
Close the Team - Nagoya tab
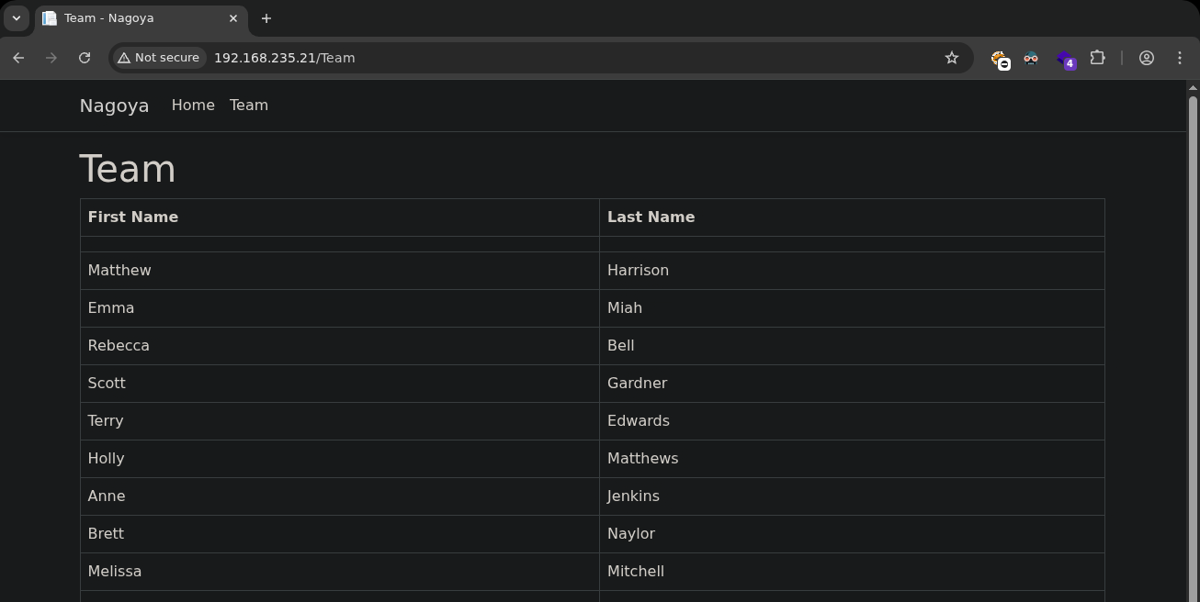[x=233, y=18]
